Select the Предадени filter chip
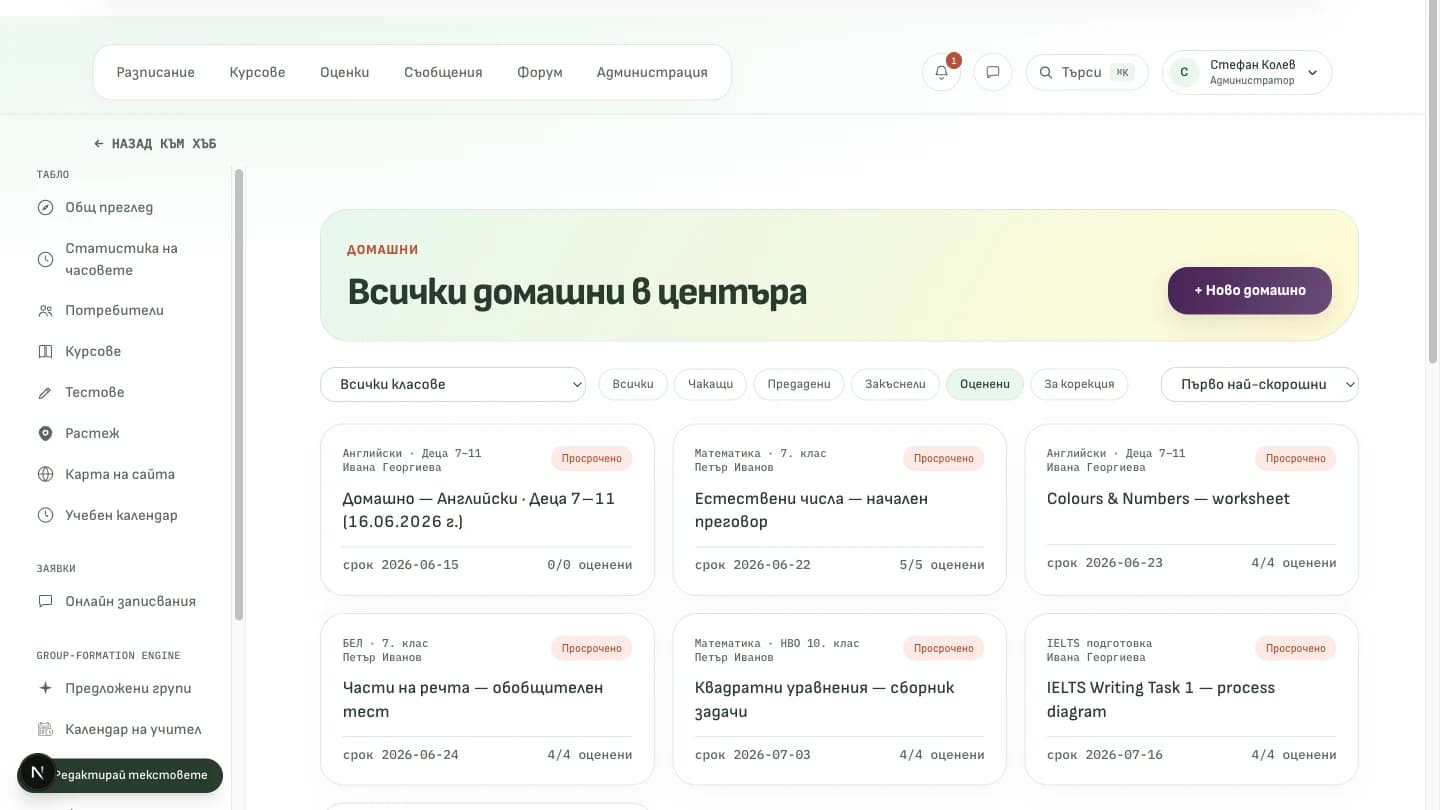This screenshot has height=810, width=1440. click(799, 384)
